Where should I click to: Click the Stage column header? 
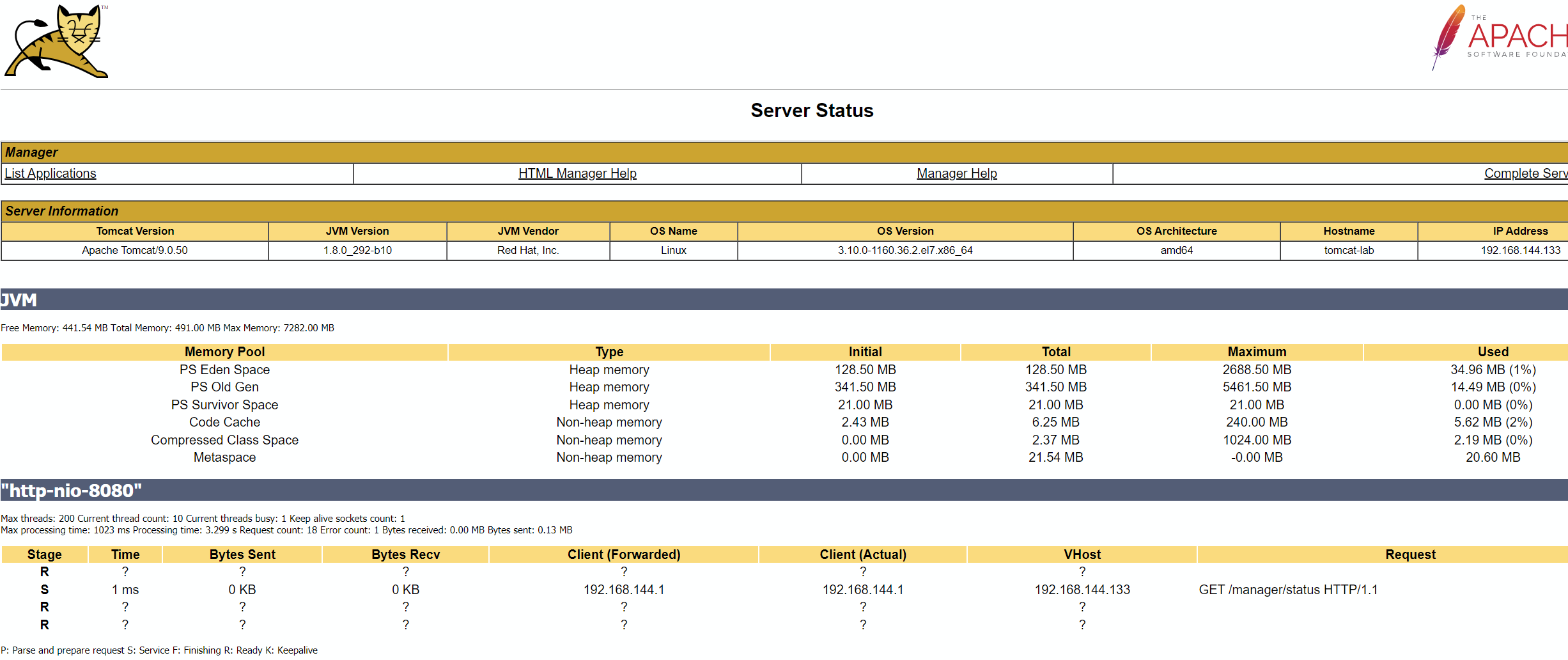(x=44, y=554)
